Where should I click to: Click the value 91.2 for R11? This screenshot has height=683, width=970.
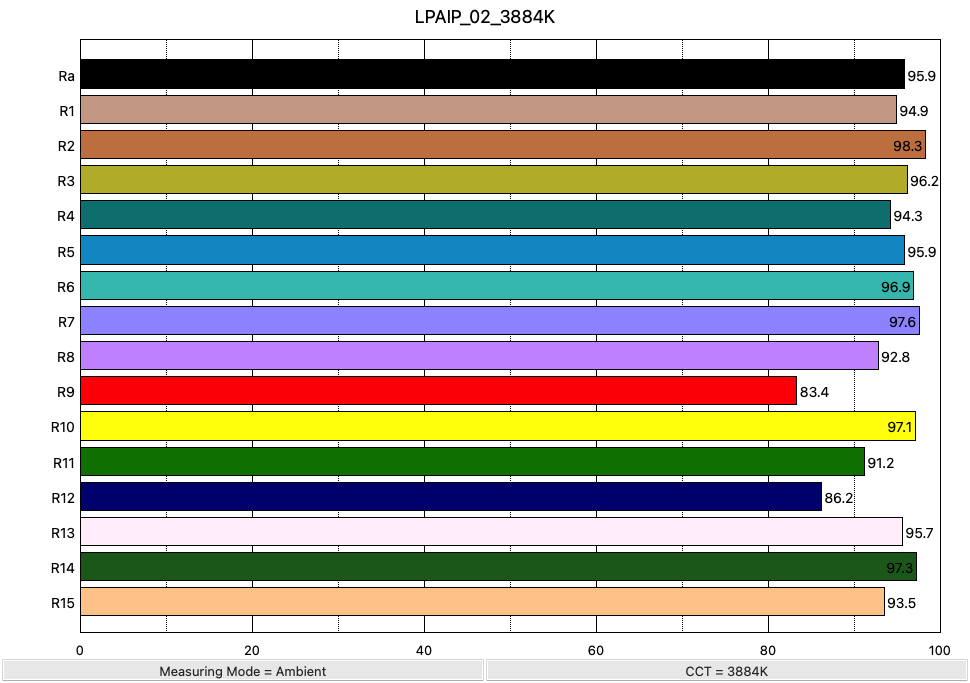pyautogui.click(x=881, y=463)
